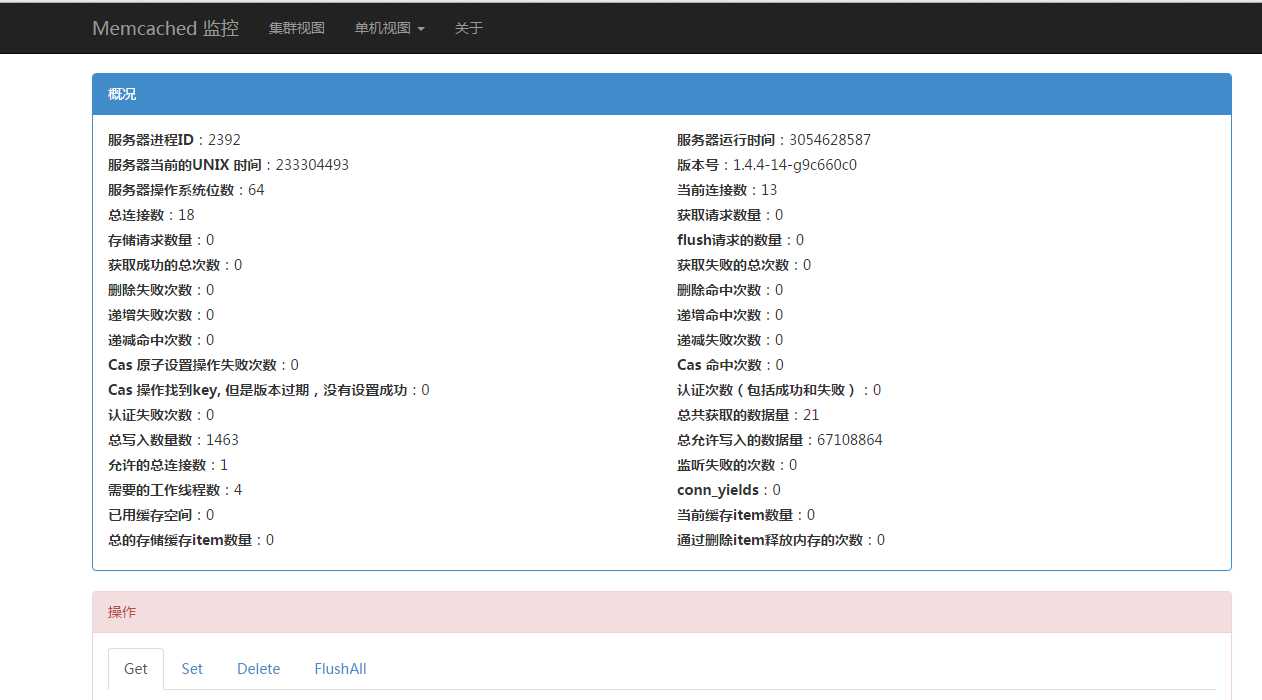Viewport: 1262px width, 700px height.
Task: Select the Get tab
Action: click(x=136, y=669)
